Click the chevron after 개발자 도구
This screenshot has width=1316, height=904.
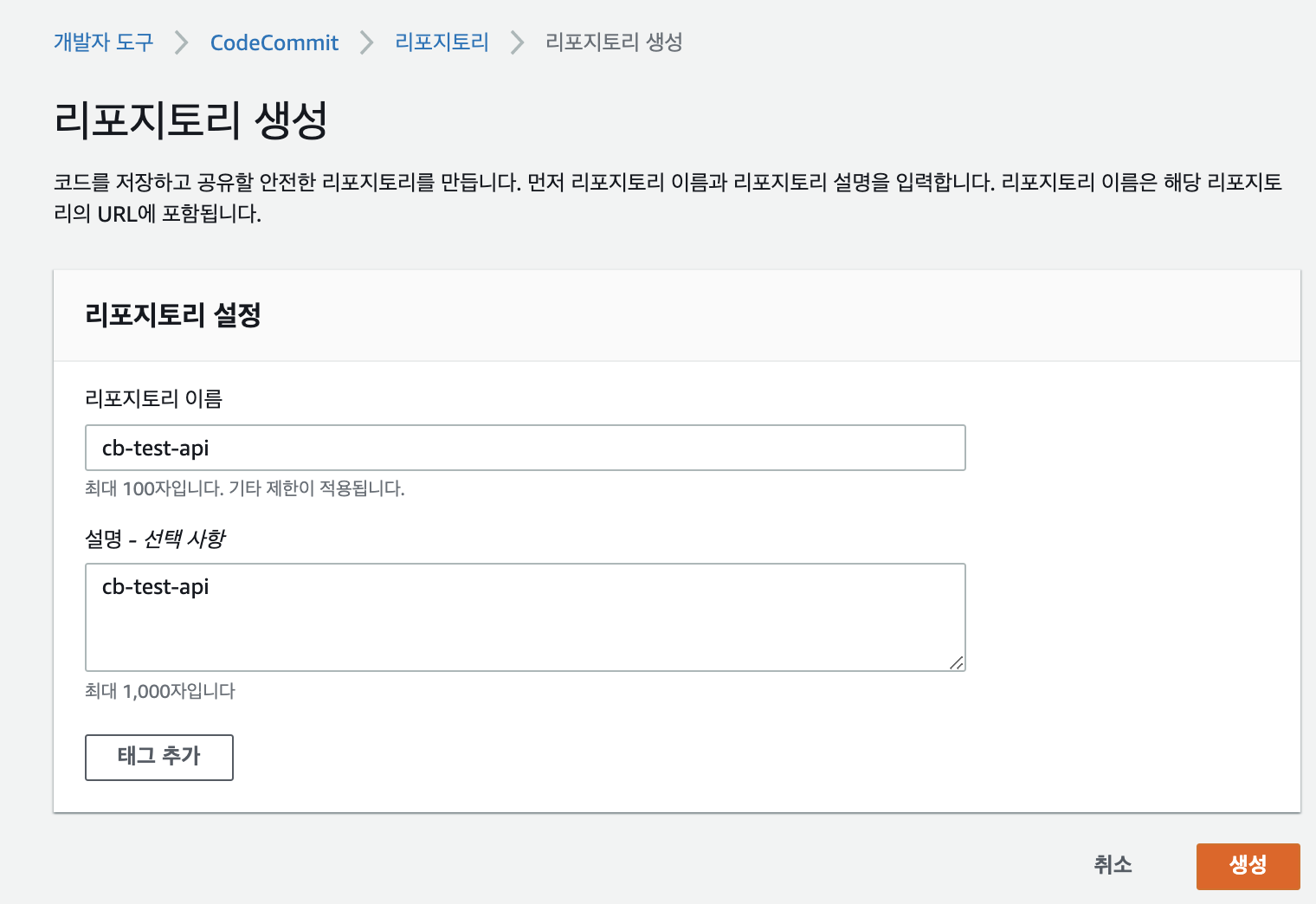181,42
